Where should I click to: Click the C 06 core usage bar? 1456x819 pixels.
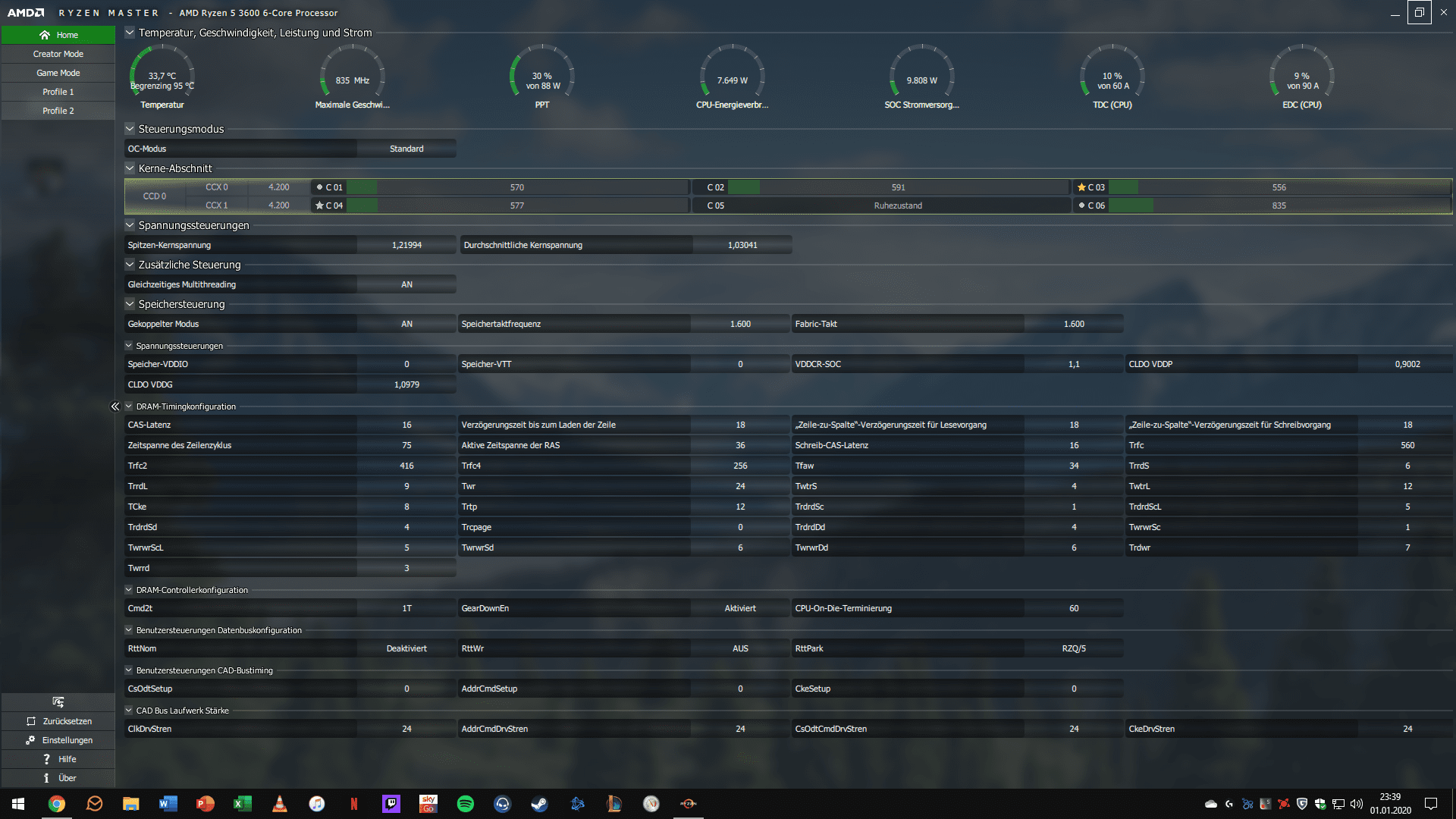point(1279,206)
